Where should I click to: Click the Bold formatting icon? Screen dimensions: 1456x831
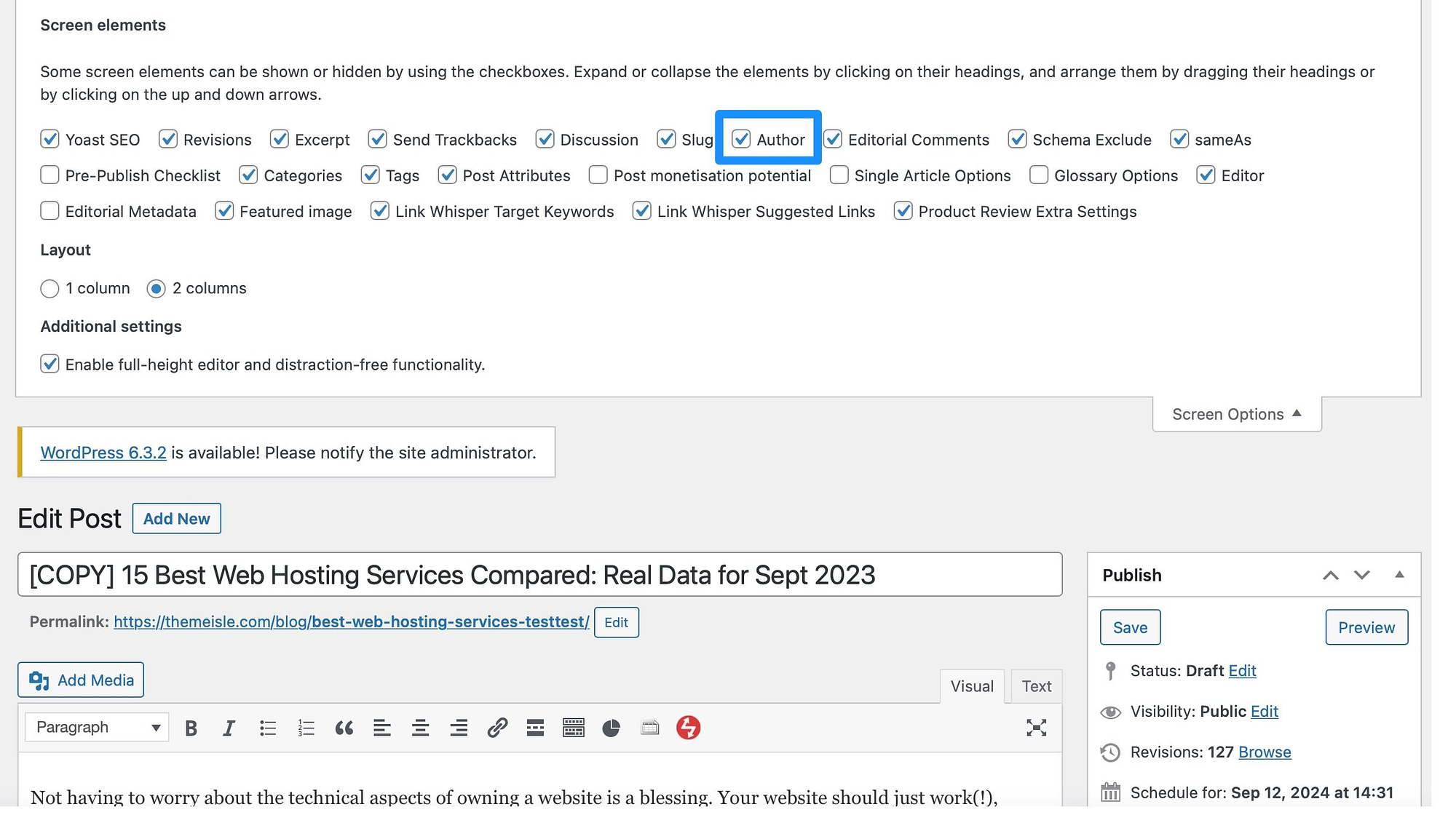190,728
